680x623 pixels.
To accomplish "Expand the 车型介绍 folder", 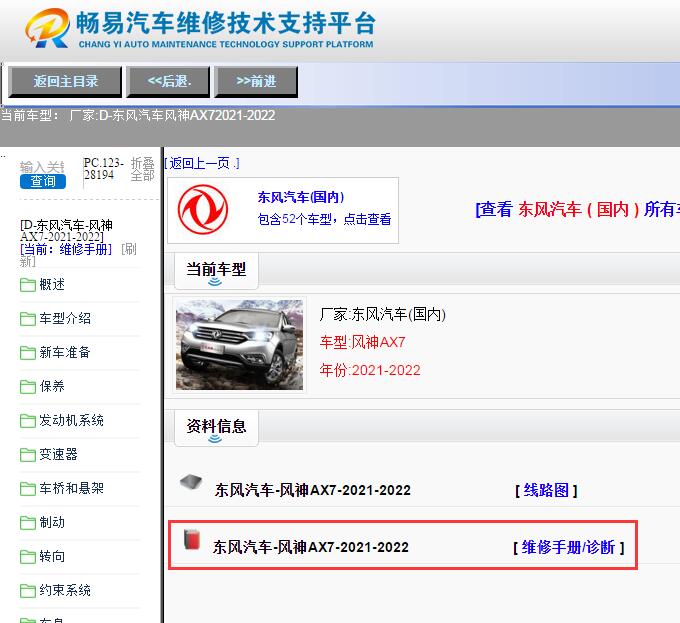I will click(65, 319).
